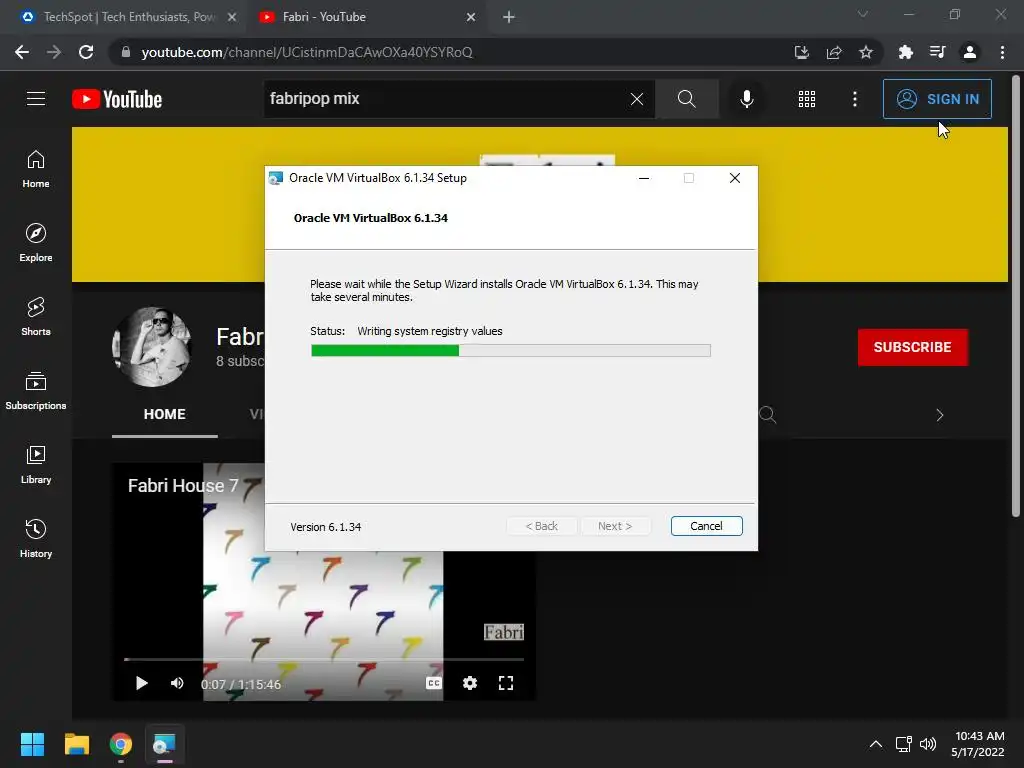Open Explore in the sidebar

[36, 243]
